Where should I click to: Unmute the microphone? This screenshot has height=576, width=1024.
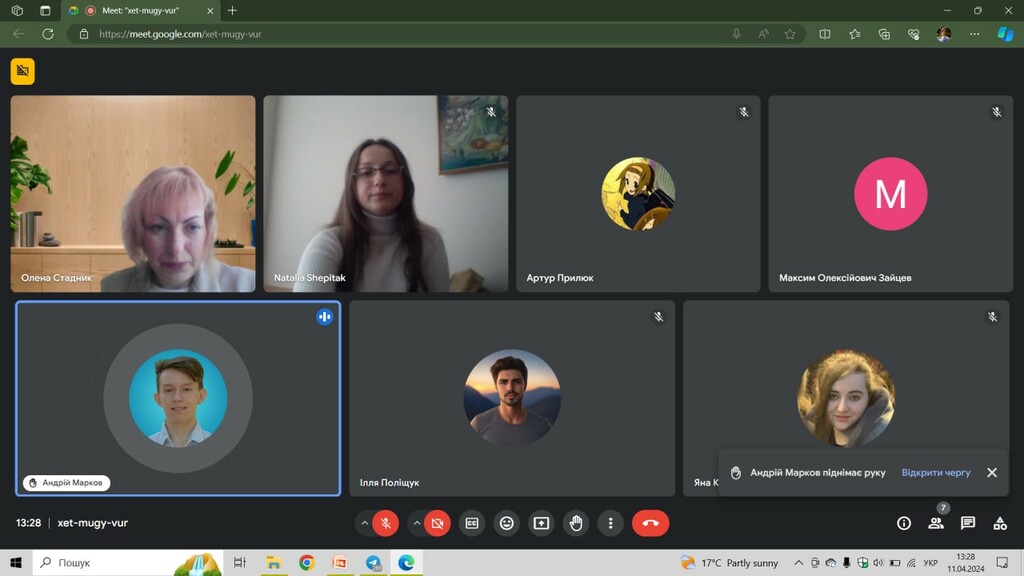[x=386, y=523]
